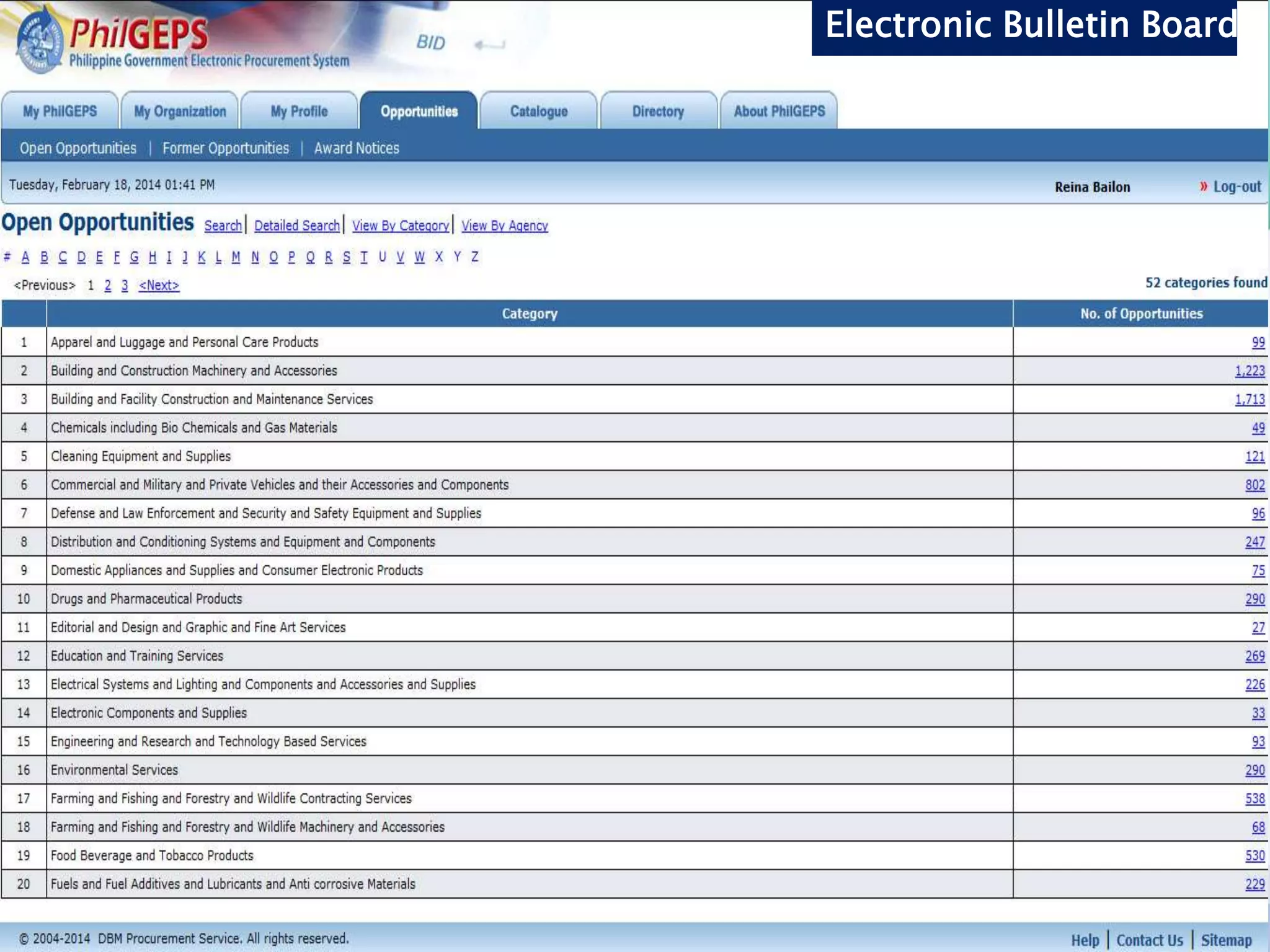Click the Next page link
This screenshot has height=952, width=1270.
159,285
